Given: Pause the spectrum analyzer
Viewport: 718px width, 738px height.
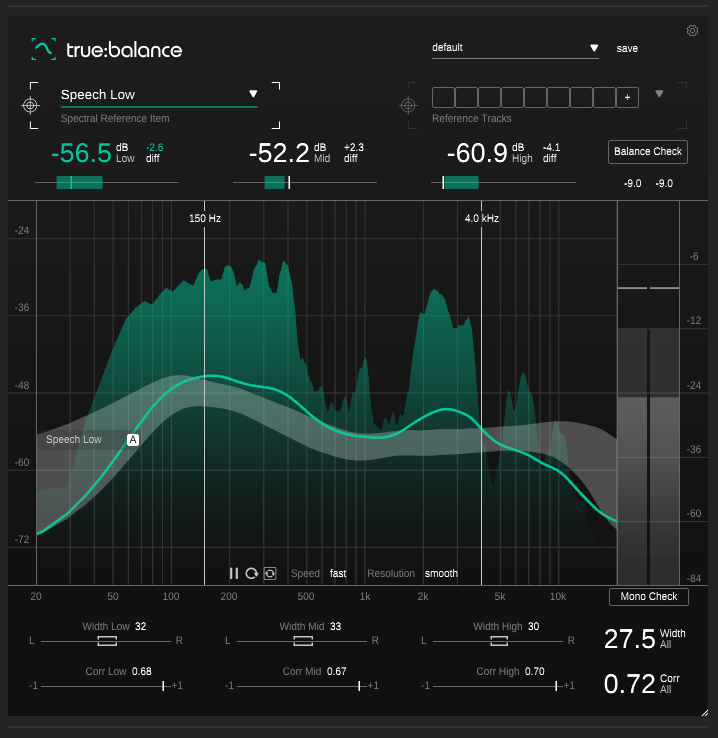Looking at the screenshot, I should click(x=233, y=573).
